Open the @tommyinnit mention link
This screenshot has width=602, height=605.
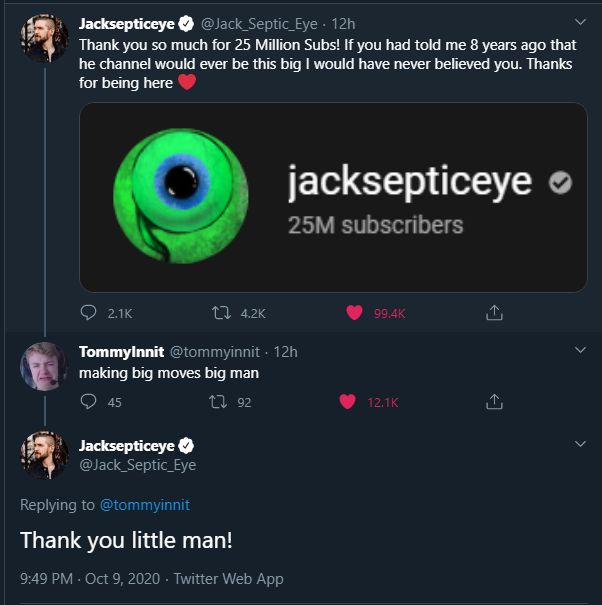(x=144, y=505)
